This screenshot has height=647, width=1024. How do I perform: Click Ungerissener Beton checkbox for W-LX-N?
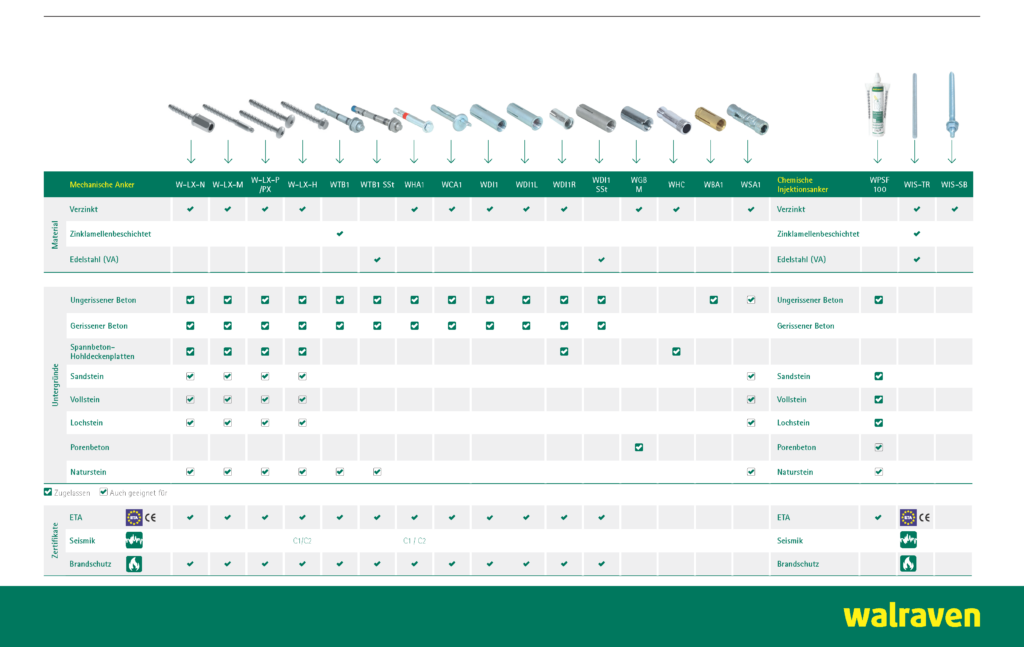(190, 300)
